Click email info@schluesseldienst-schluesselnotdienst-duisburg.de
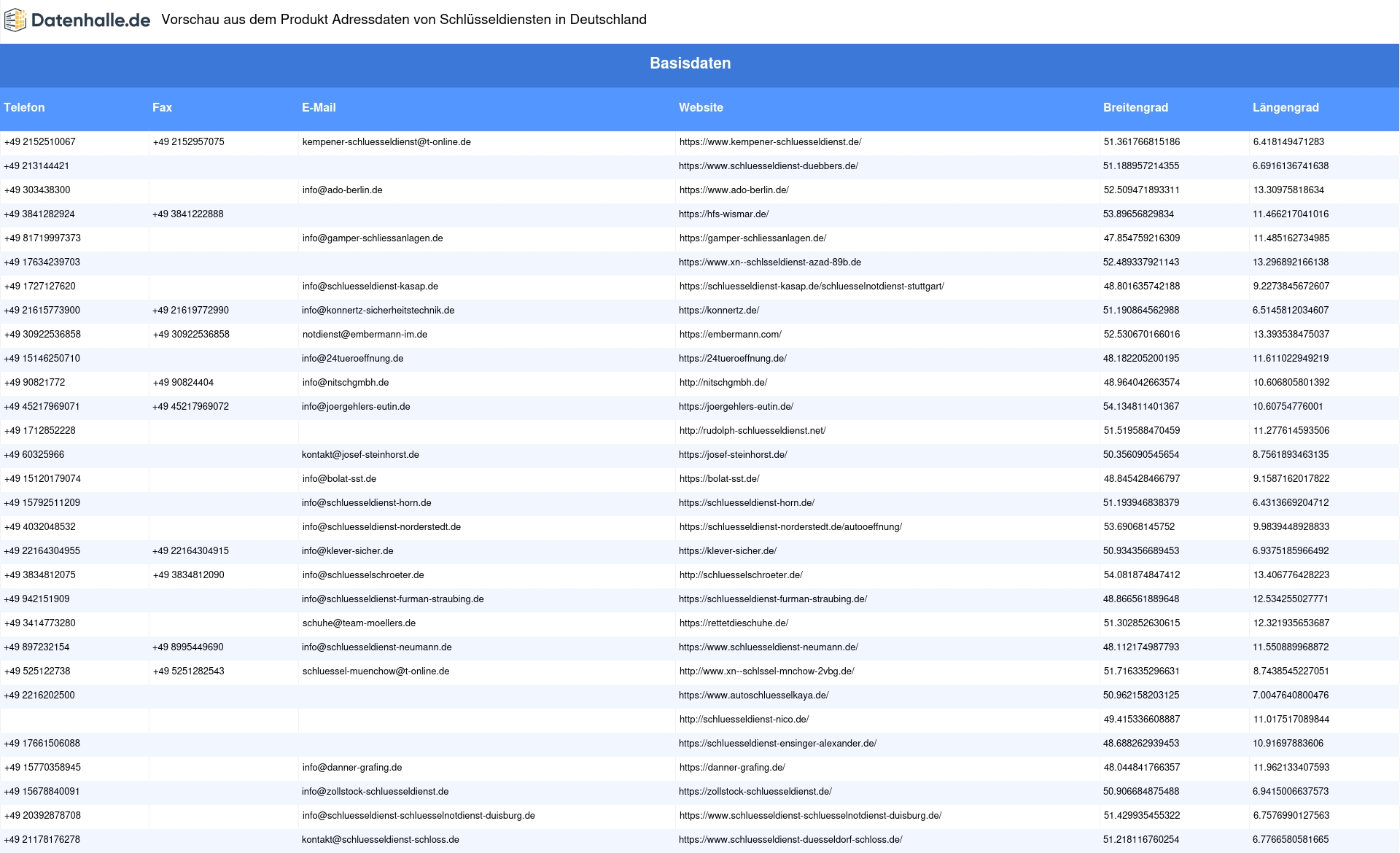 [419, 816]
